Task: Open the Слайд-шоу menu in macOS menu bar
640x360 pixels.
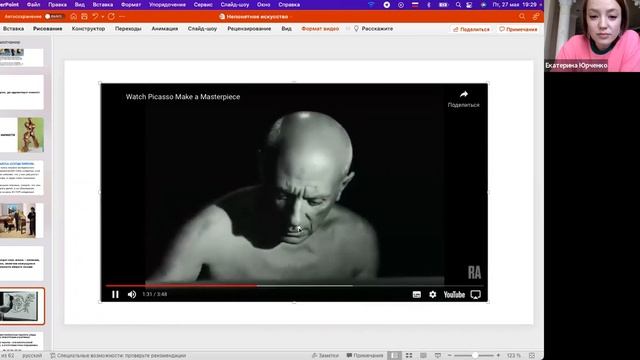Action: point(235,5)
